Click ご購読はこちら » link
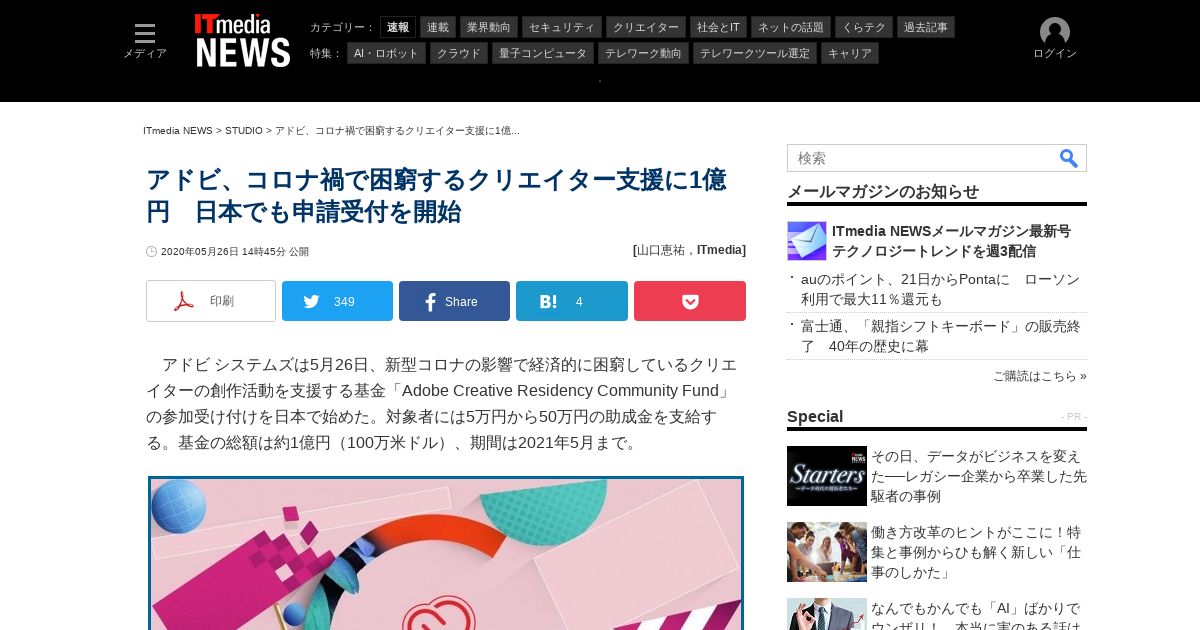This screenshot has width=1200, height=630. 1040,376
